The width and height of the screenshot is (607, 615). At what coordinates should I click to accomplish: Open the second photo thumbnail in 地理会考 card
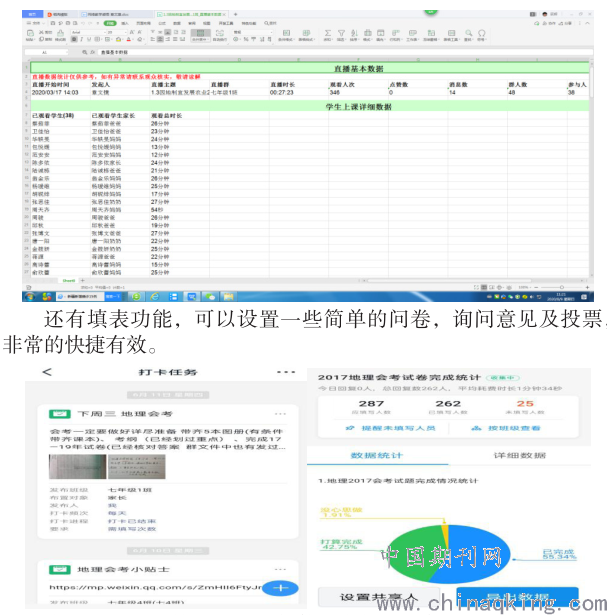pos(136,467)
